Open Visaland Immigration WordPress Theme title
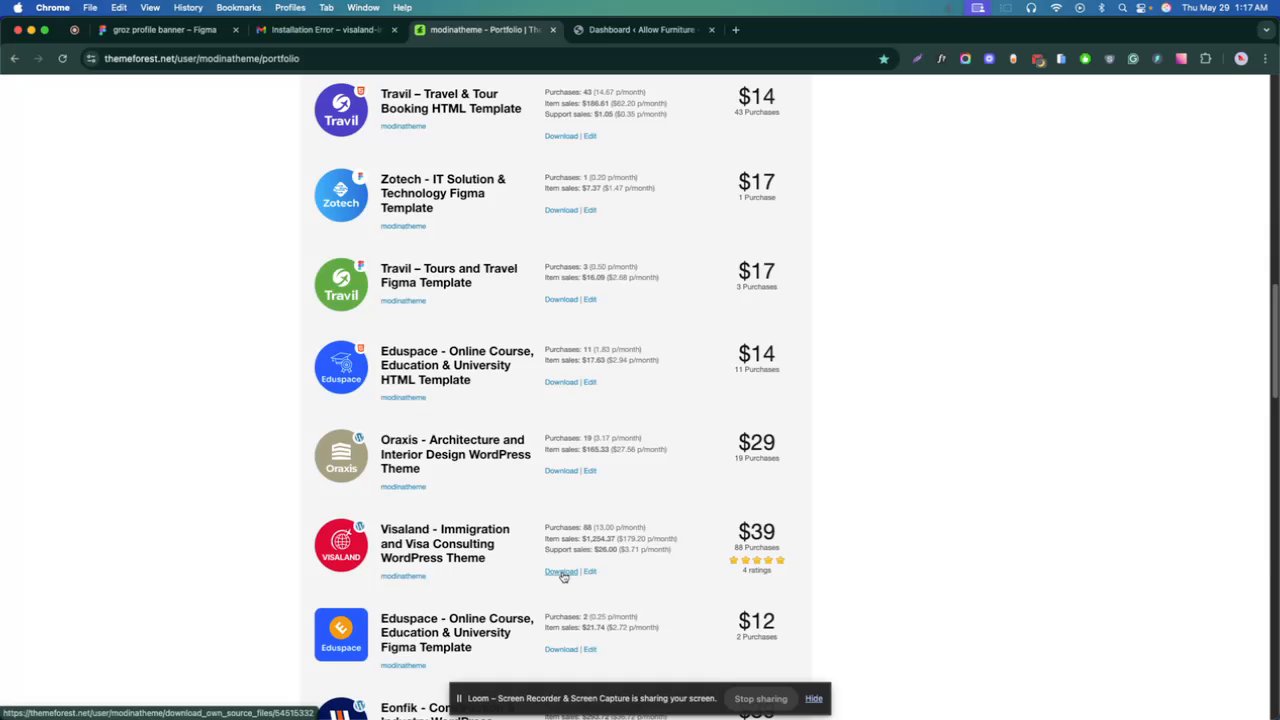The width and height of the screenshot is (1280, 720). (x=445, y=544)
